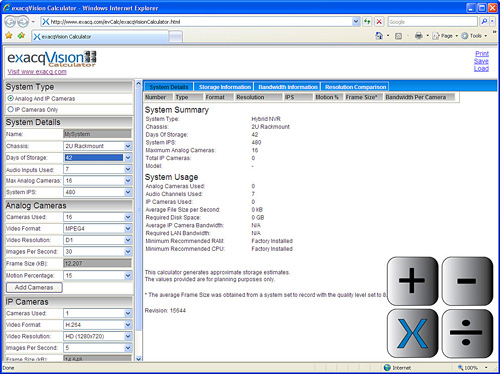Viewport: 500px width, 374px height.
Task: Switch to the Bandwidth Information tab
Action: point(288,87)
